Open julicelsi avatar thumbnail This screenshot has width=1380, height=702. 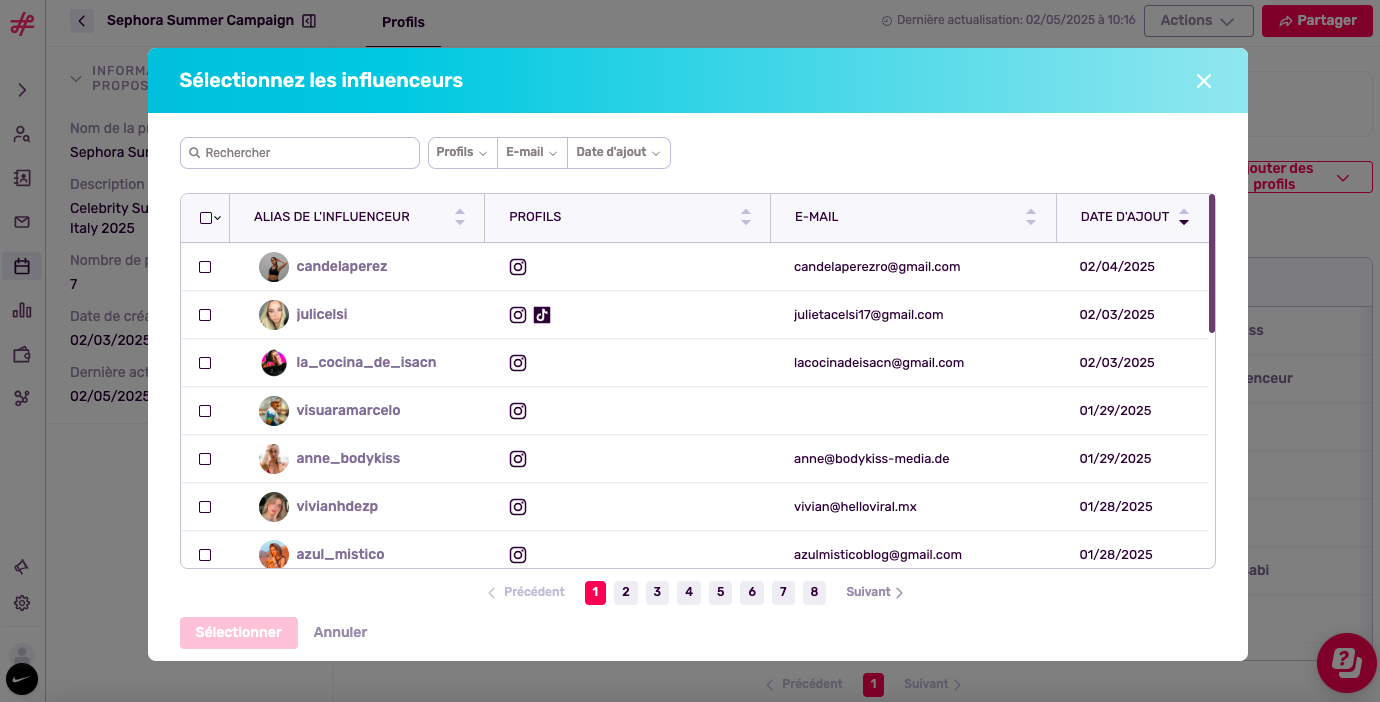click(x=274, y=315)
